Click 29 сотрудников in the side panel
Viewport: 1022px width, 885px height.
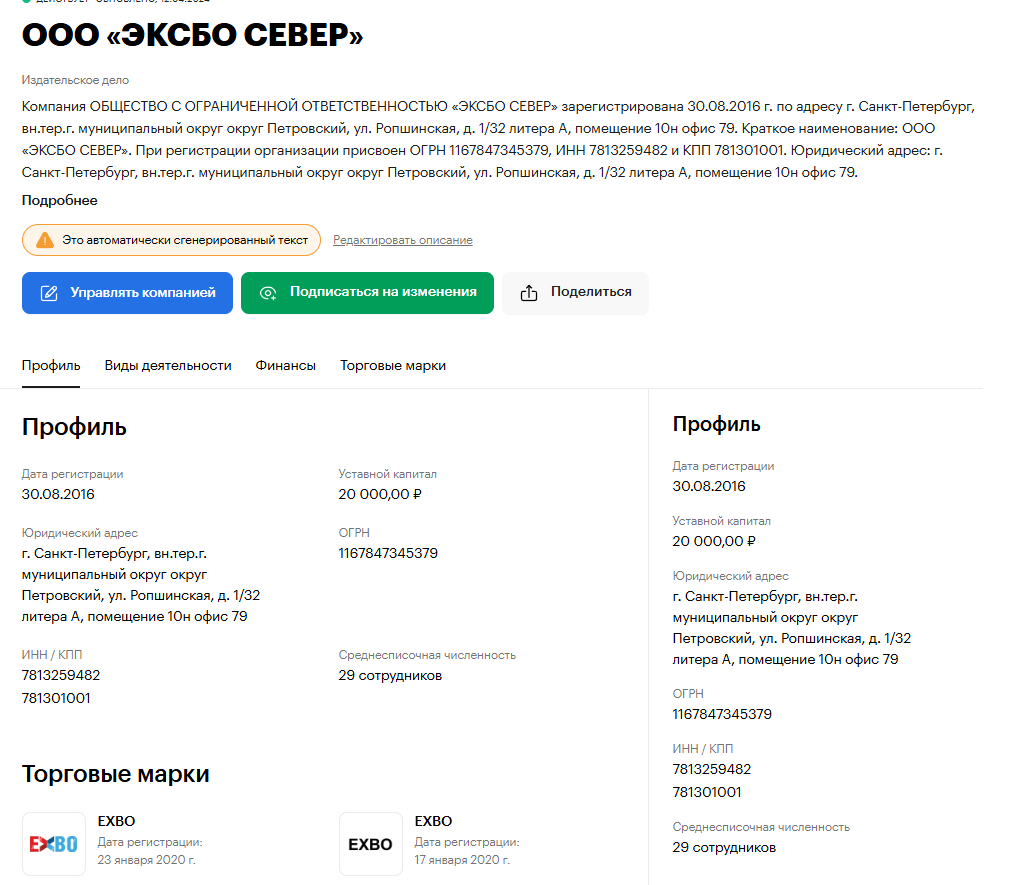pos(724,847)
